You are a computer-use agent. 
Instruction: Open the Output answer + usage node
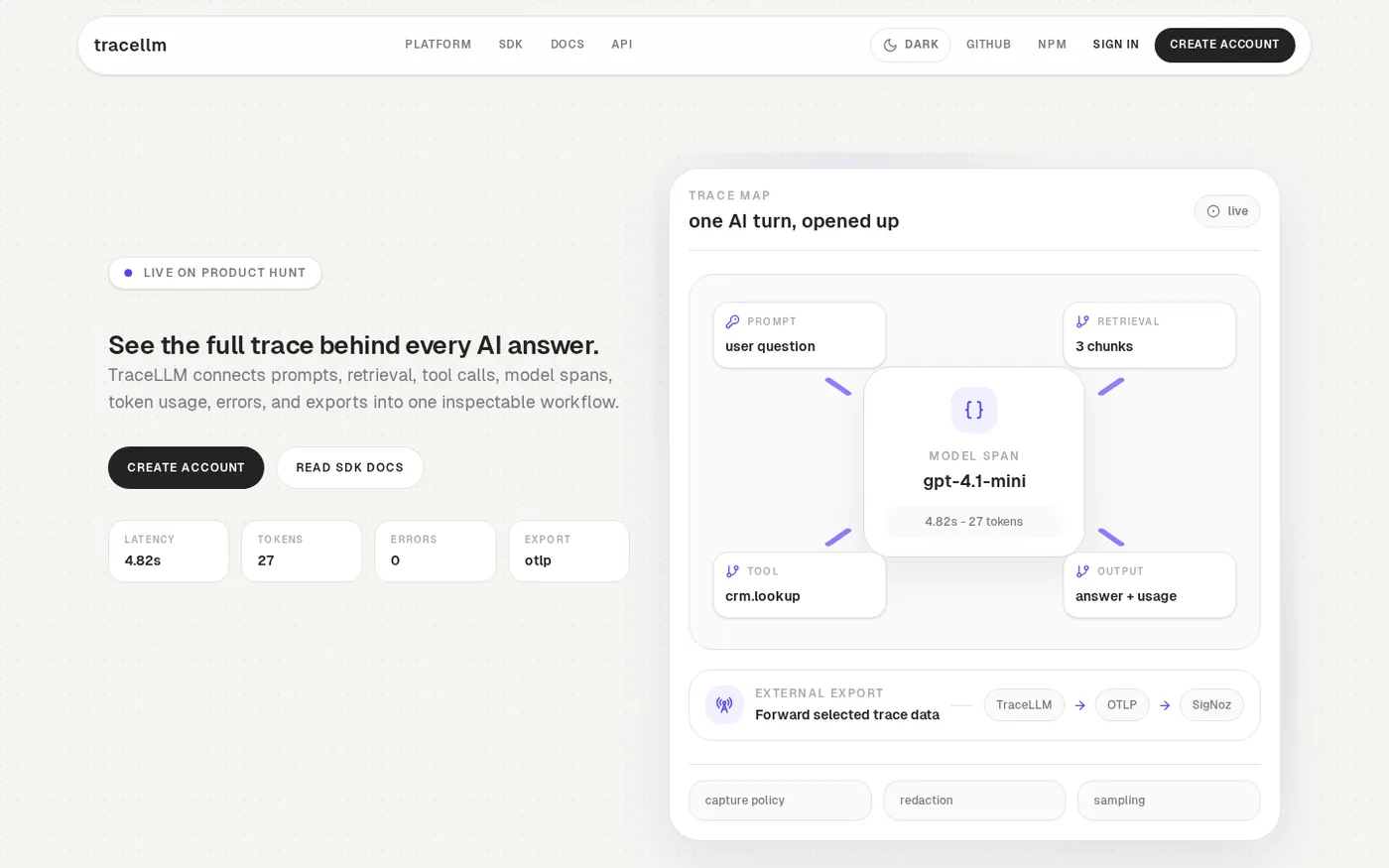tap(1150, 585)
